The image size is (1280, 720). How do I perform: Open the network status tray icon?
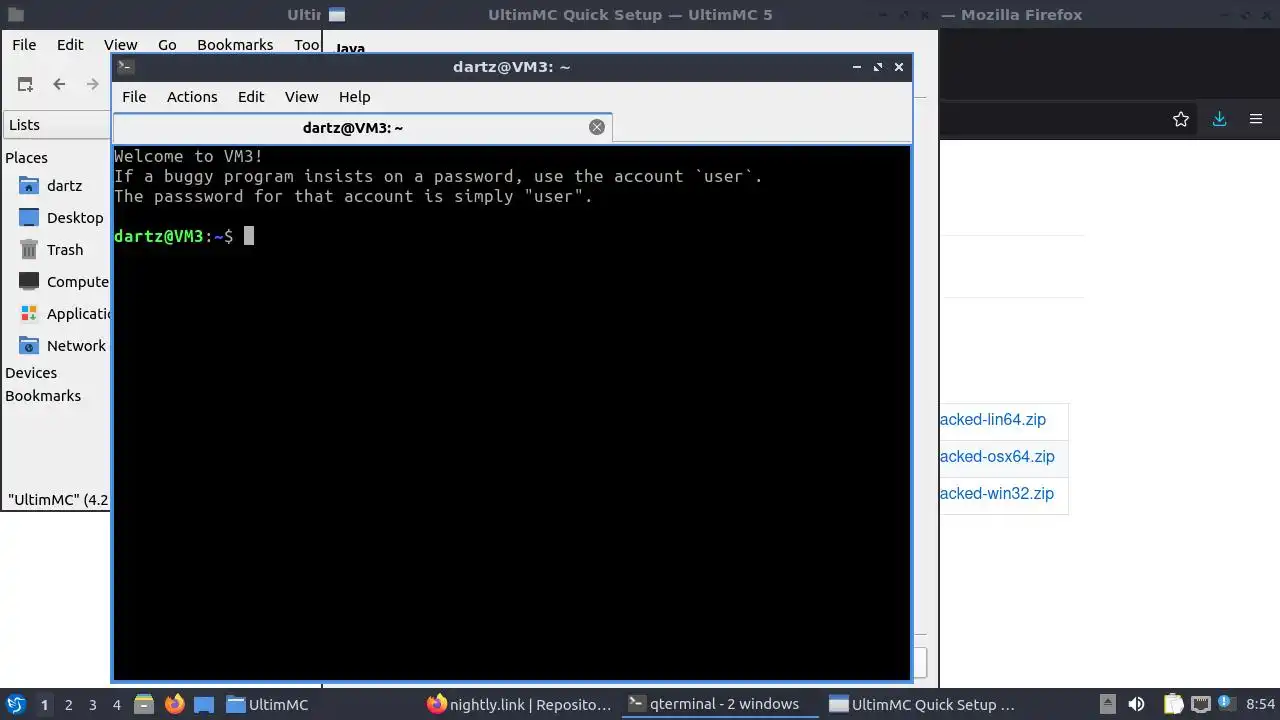click(x=1201, y=704)
